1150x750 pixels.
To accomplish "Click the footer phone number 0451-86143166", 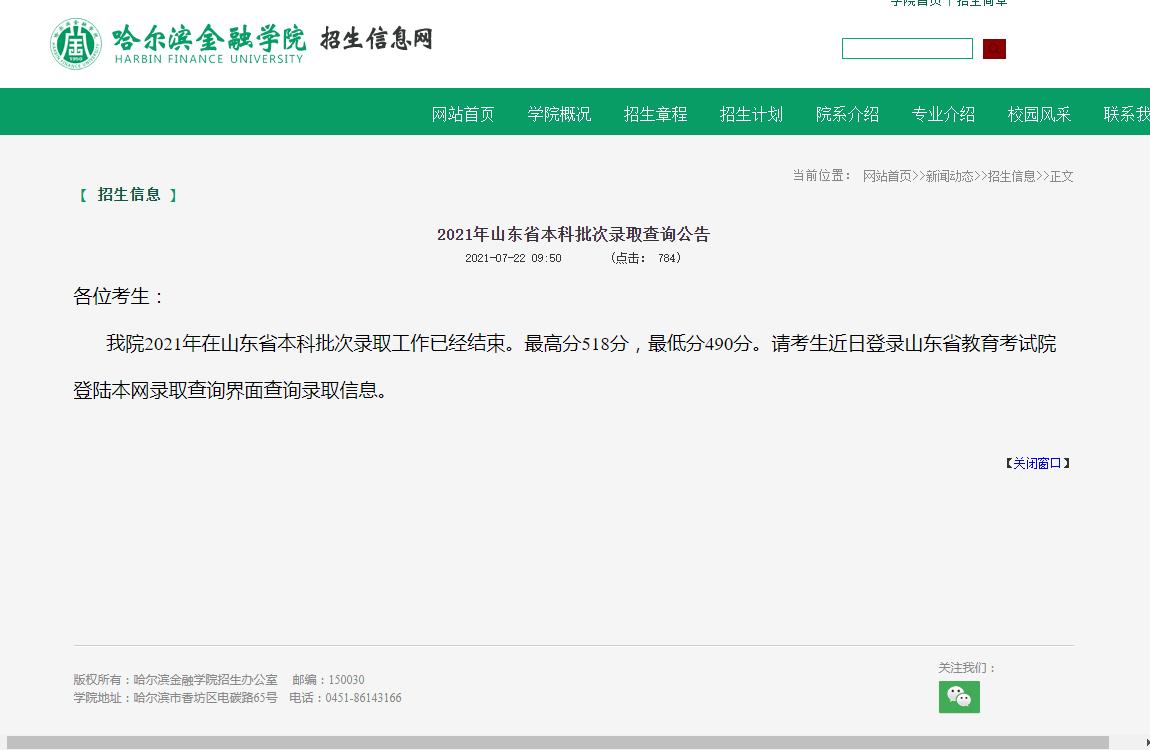I will pos(364,698).
